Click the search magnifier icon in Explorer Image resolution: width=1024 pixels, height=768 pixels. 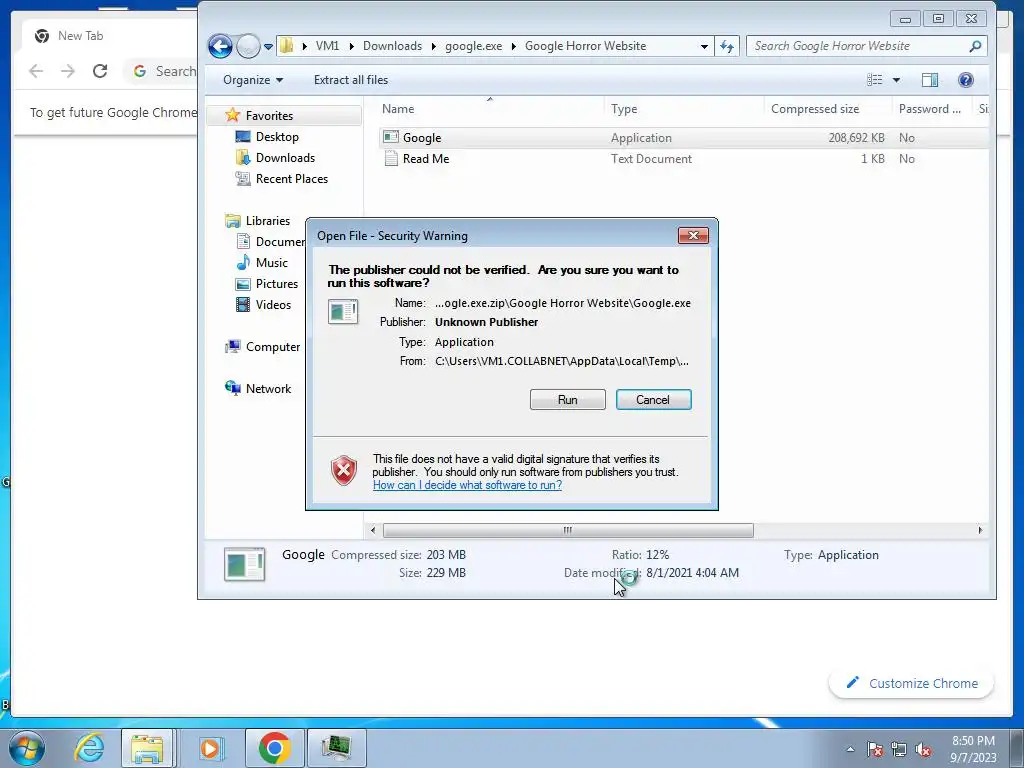click(975, 46)
